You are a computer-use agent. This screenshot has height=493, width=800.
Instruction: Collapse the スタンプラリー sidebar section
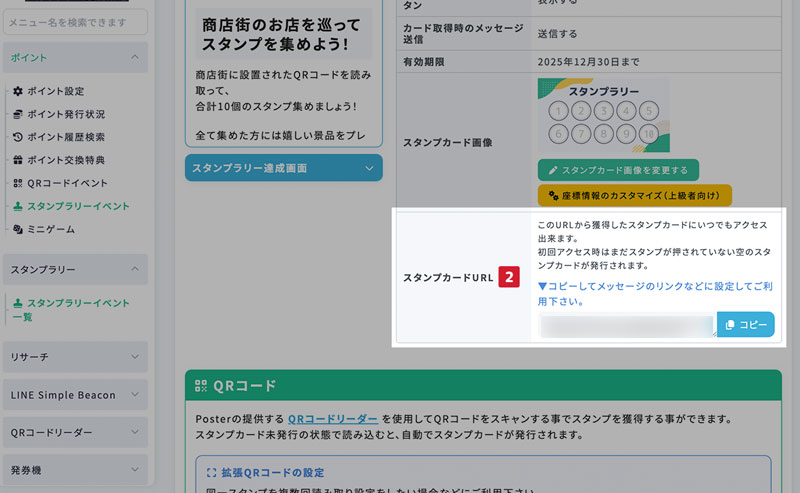tap(134, 270)
